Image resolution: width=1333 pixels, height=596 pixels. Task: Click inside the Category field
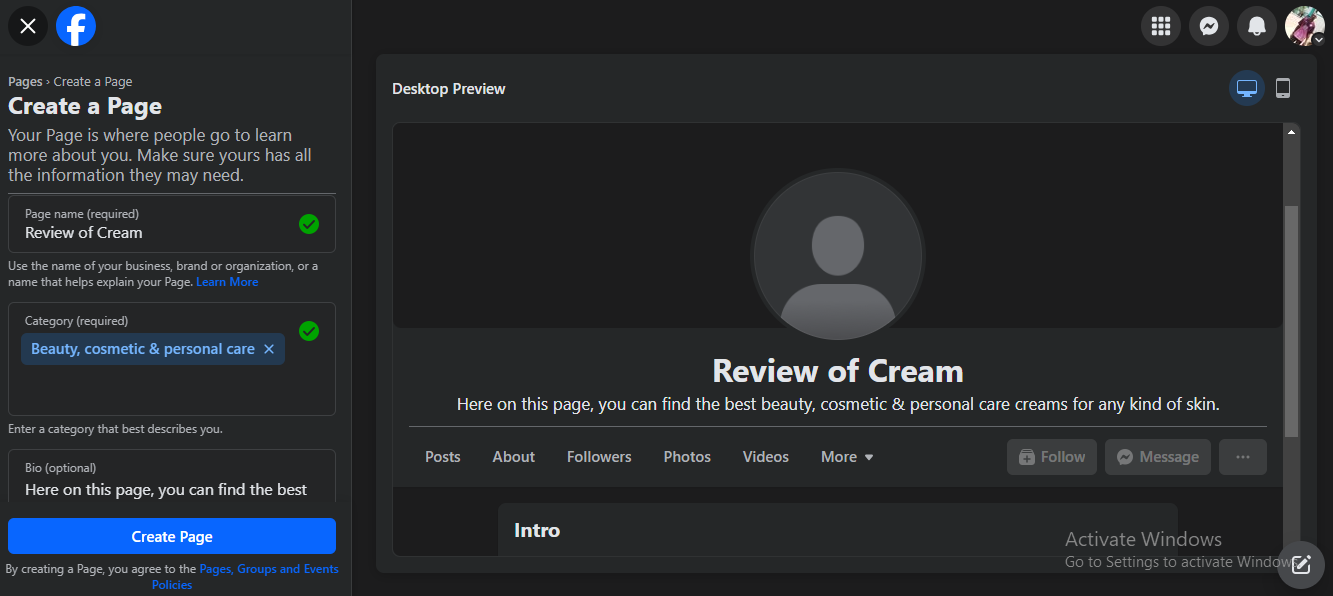click(172, 359)
